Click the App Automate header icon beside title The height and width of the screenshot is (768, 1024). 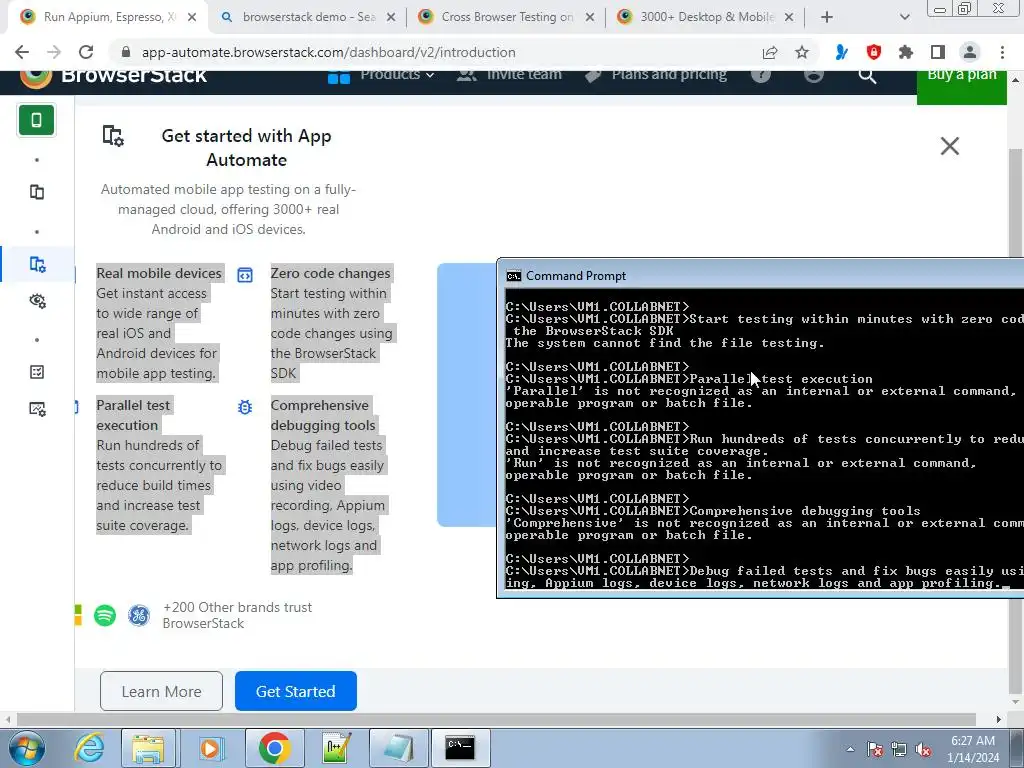click(113, 136)
